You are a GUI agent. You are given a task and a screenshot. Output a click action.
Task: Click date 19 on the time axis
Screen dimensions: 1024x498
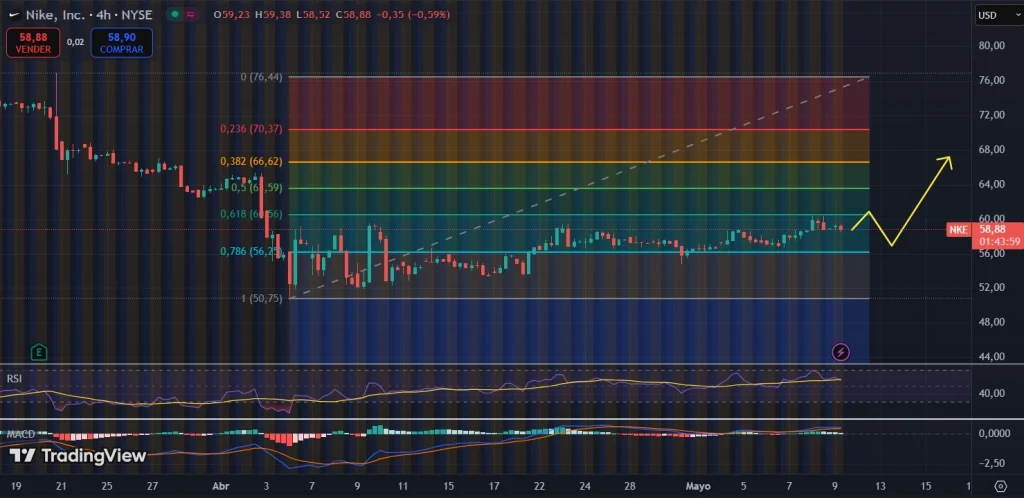pyautogui.click(x=16, y=486)
